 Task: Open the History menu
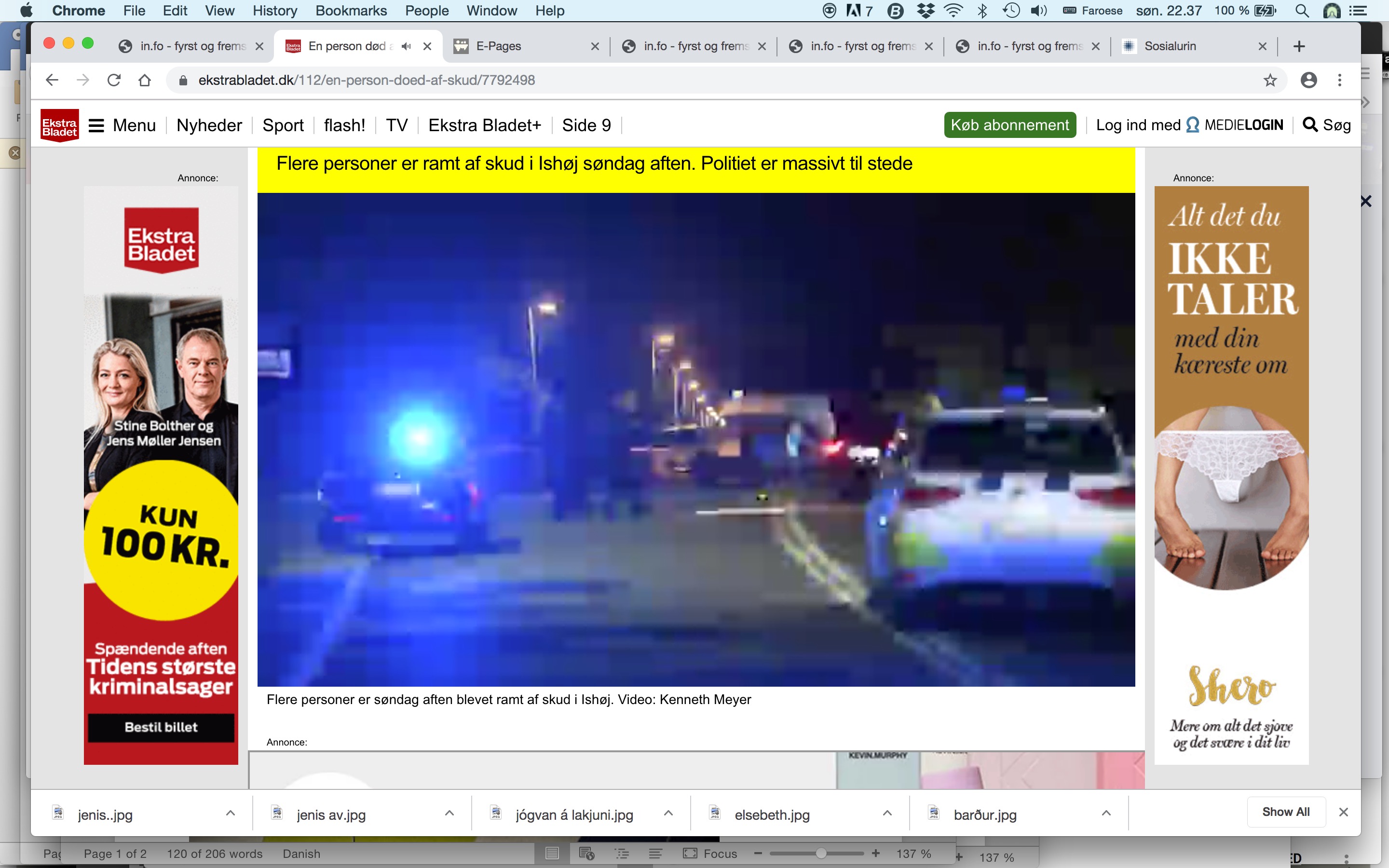pyautogui.click(x=275, y=10)
